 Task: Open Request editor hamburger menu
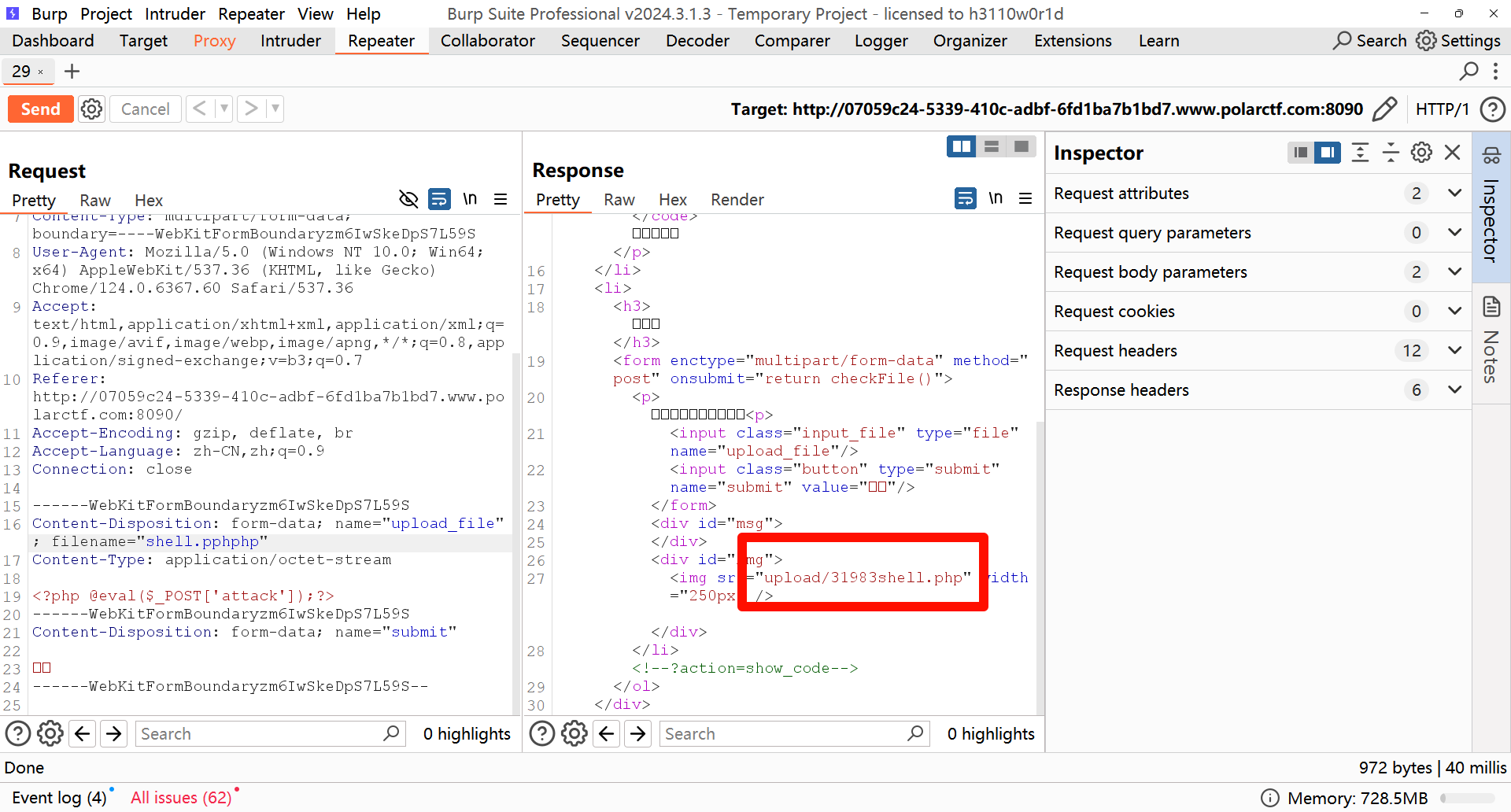501,199
